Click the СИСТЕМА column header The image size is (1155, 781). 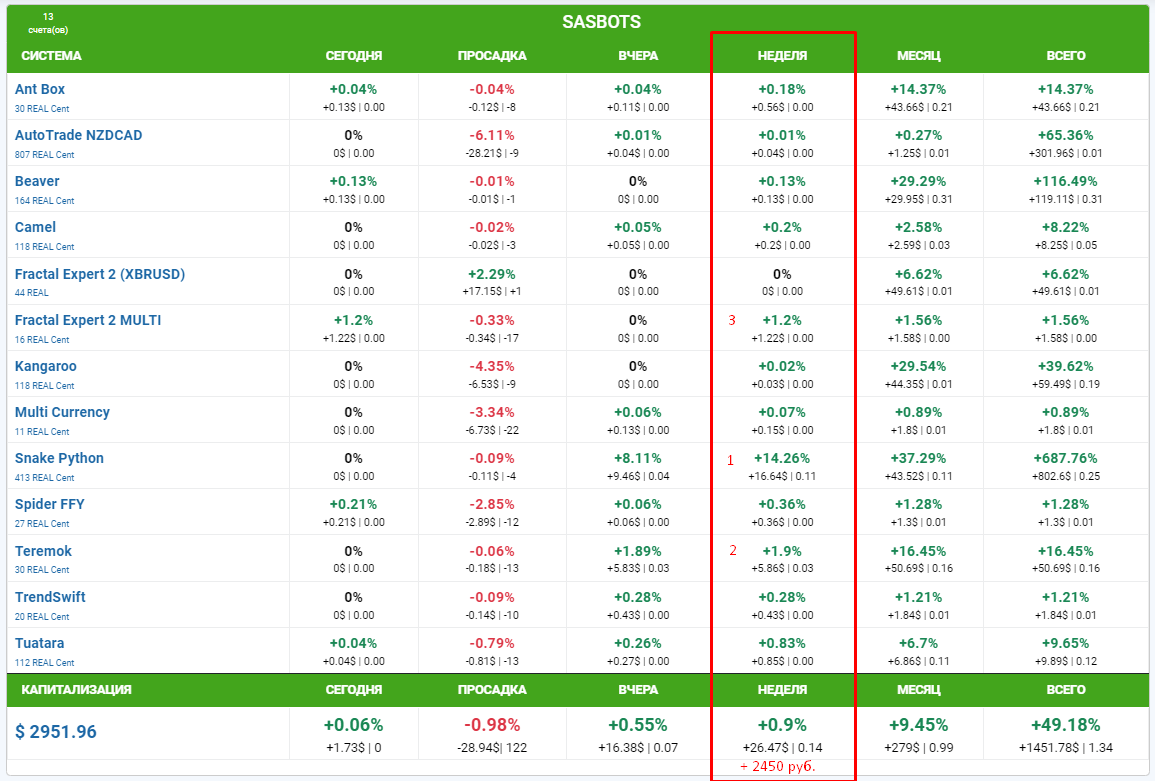51,56
